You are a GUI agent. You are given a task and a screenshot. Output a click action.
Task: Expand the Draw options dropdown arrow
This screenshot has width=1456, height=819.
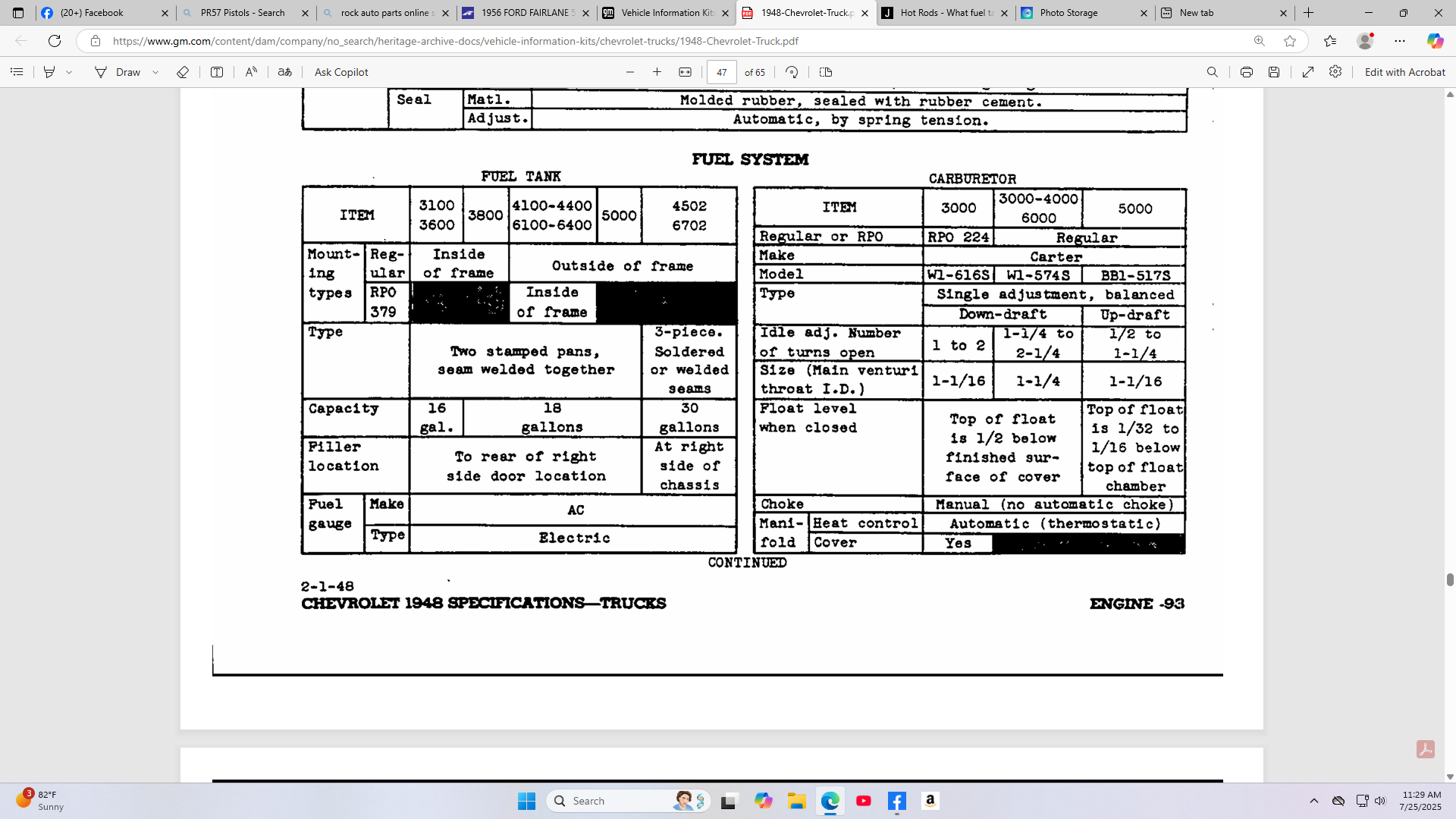pyautogui.click(x=155, y=72)
